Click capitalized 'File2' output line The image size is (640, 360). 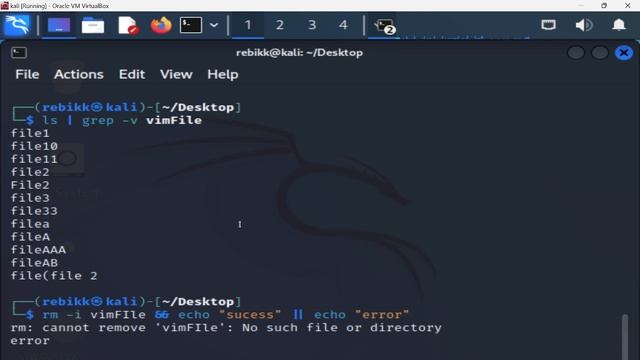pos(30,185)
